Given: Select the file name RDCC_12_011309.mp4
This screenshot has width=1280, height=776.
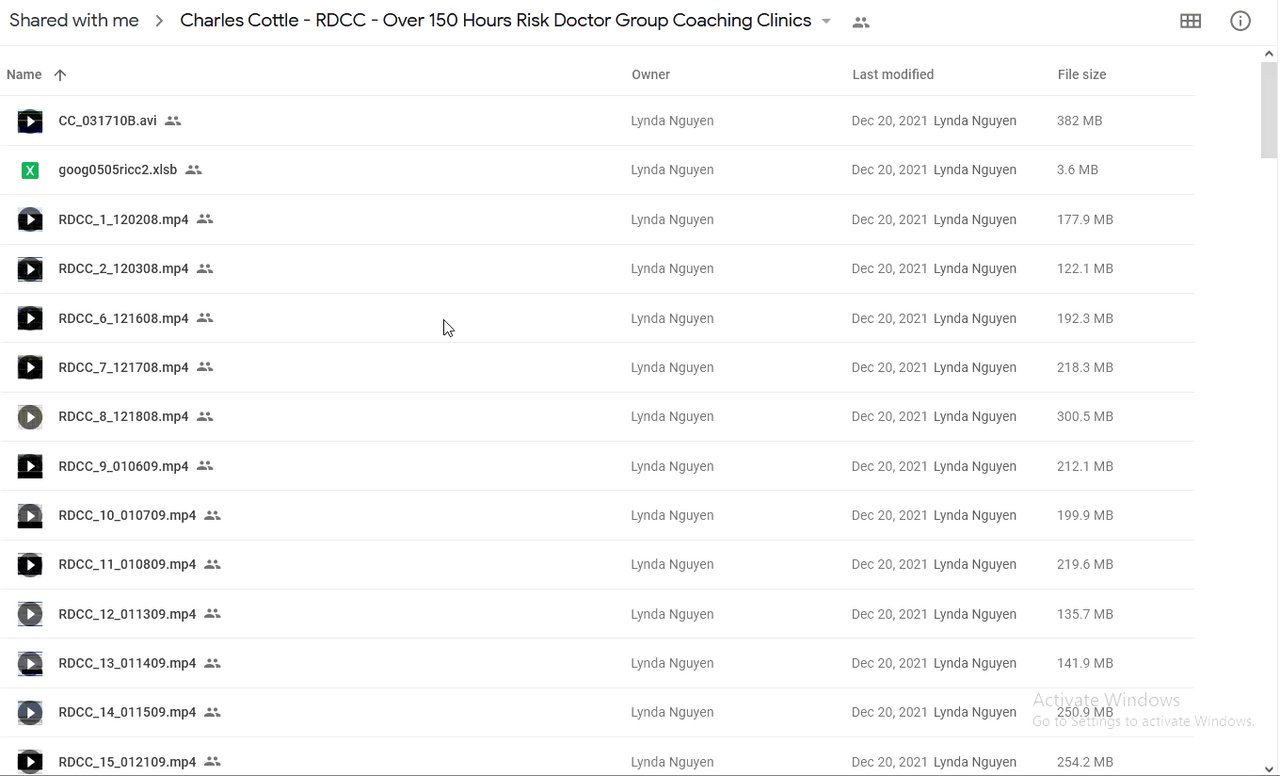Looking at the screenshot, I should pyautogui.click(x=127, y=614).
